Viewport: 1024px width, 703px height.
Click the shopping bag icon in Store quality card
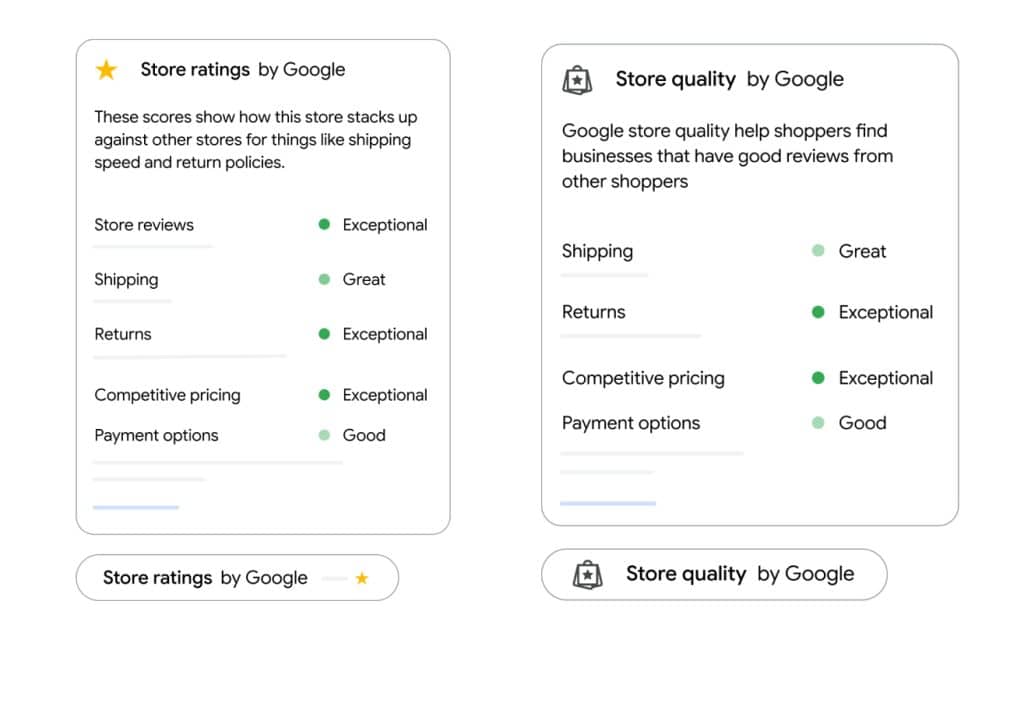tap(578, 80)
